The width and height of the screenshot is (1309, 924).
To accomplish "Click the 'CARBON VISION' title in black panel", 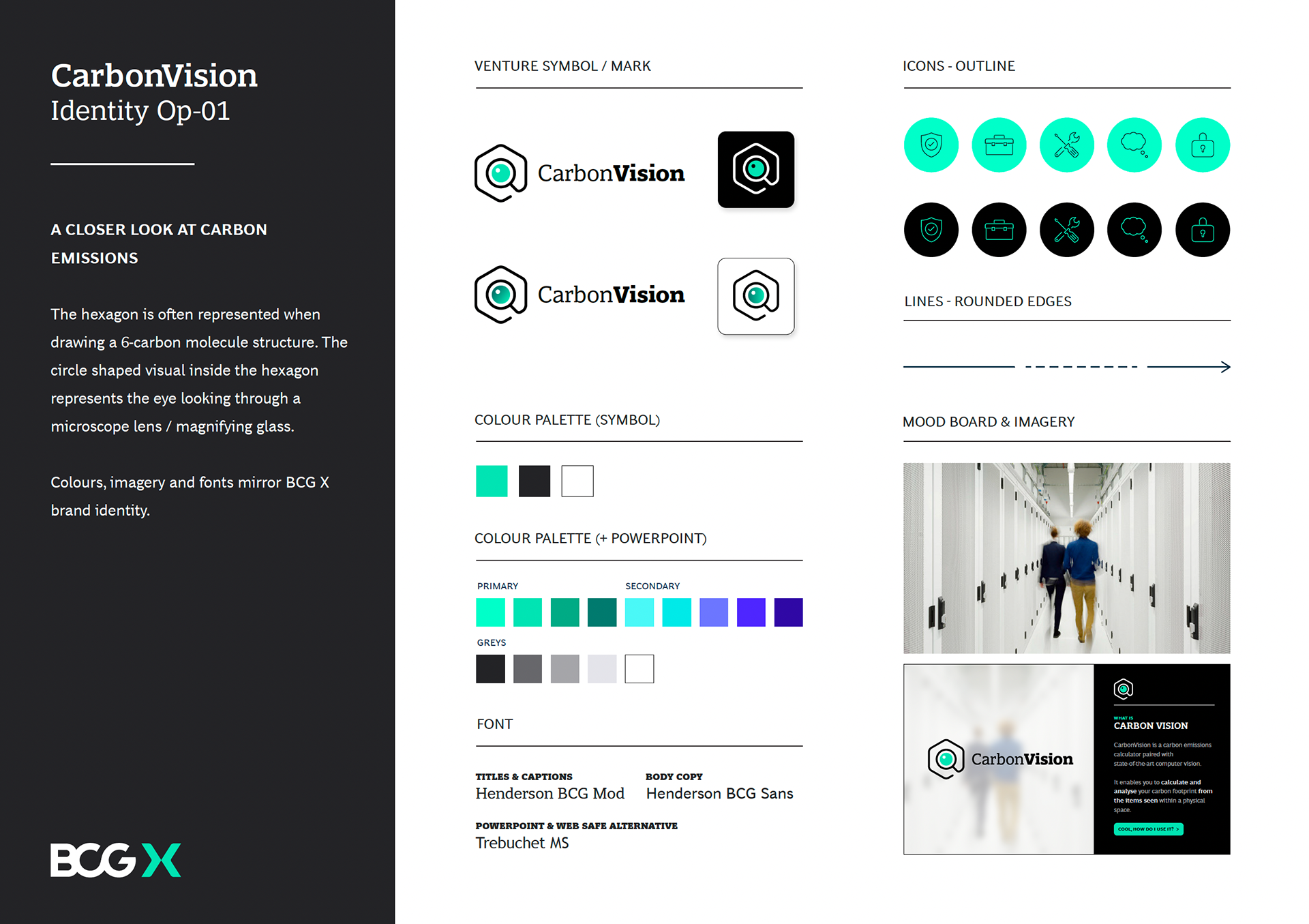I will (1151, 726).
